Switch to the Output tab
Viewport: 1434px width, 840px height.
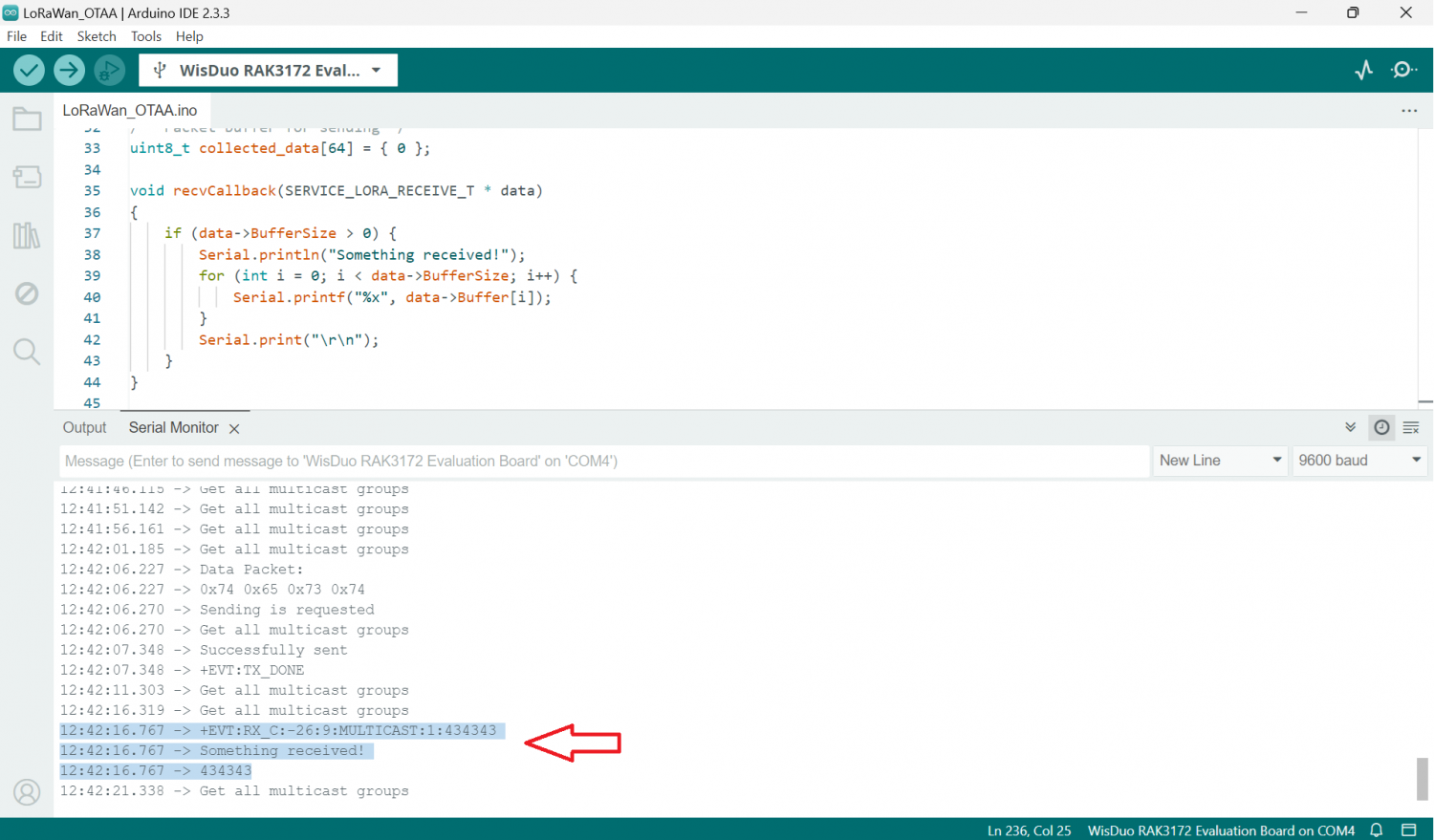tap(84, 427)
